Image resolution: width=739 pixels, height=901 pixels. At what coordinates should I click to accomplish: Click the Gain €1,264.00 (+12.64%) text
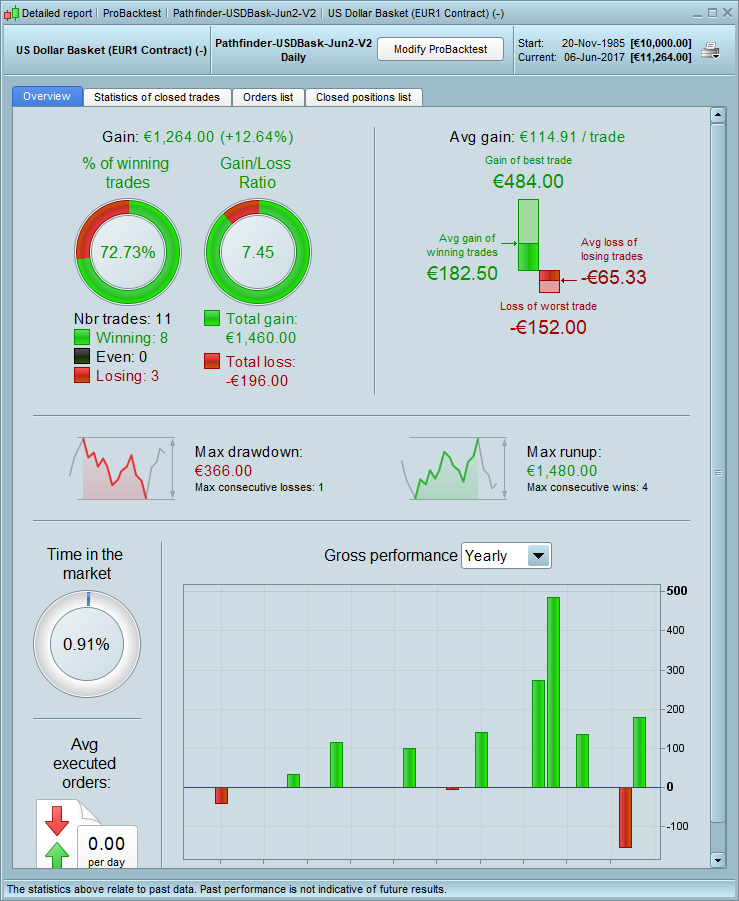[x=198, y=137]
